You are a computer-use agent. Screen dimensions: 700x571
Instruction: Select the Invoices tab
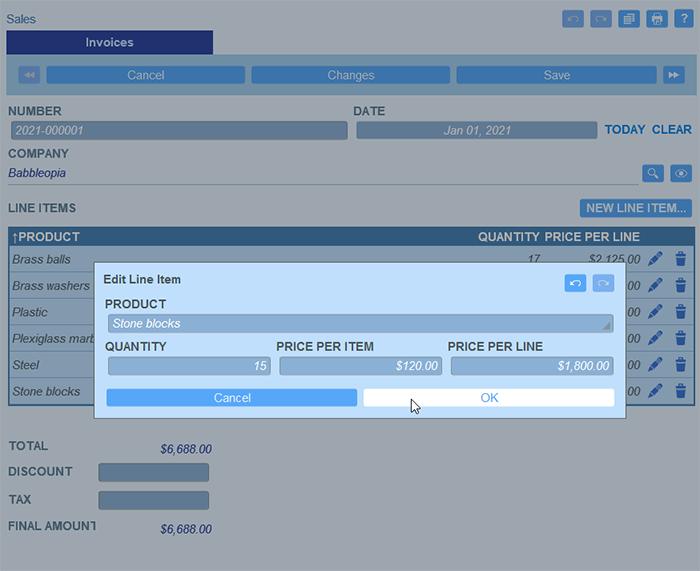click(109, 43)
